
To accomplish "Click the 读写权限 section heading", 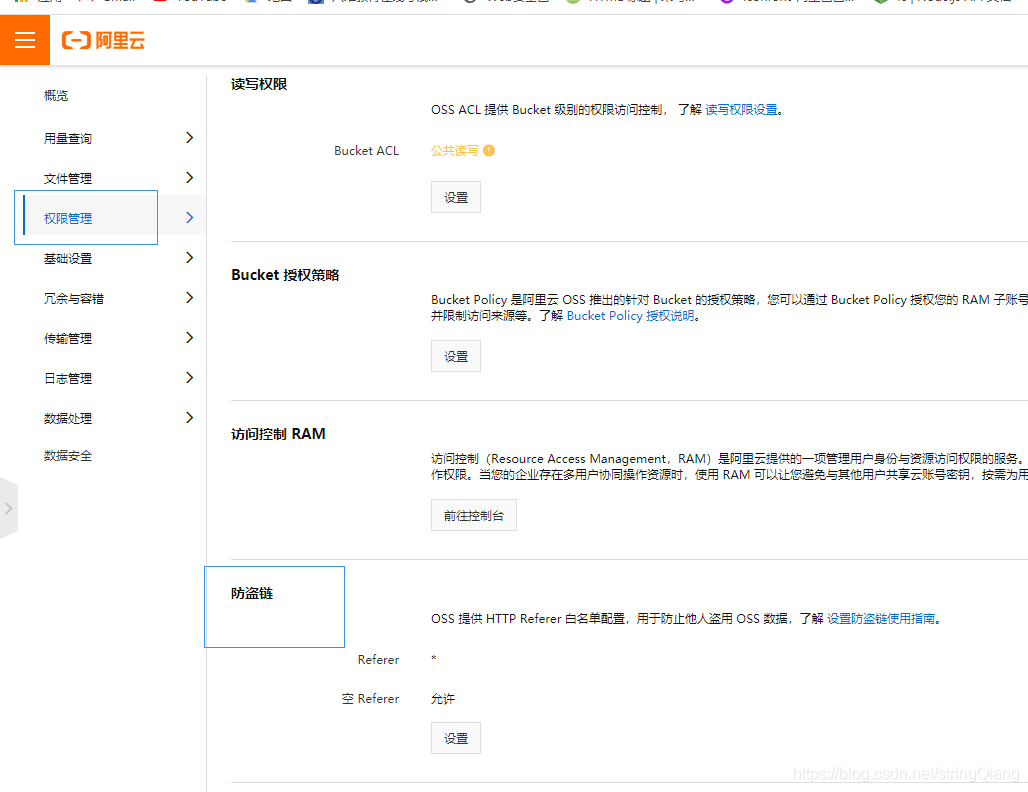I will coord(259,84).
